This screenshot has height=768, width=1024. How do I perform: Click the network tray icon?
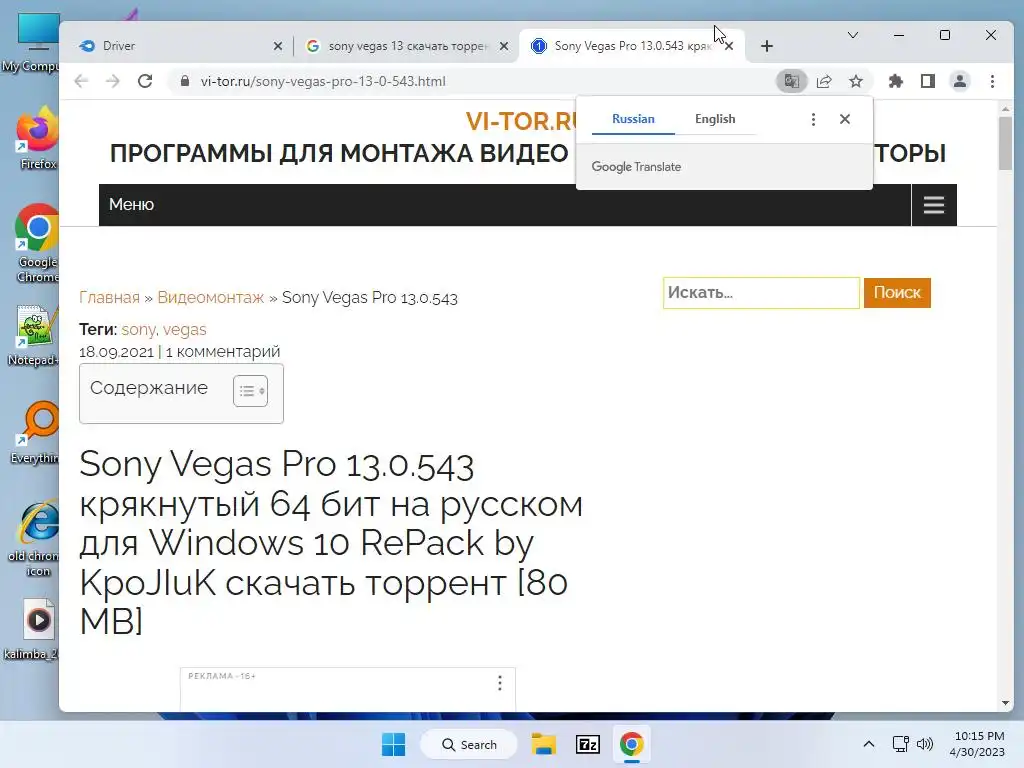[901, 744]
